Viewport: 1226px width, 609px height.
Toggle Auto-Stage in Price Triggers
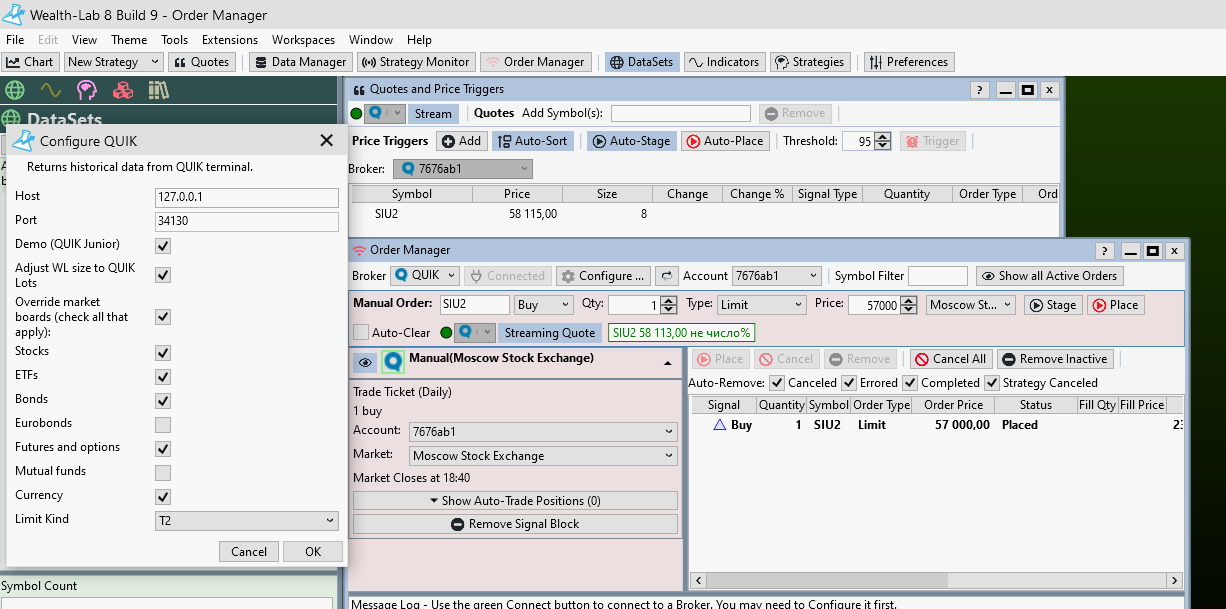pyautogui.click(x=631, y=141)
